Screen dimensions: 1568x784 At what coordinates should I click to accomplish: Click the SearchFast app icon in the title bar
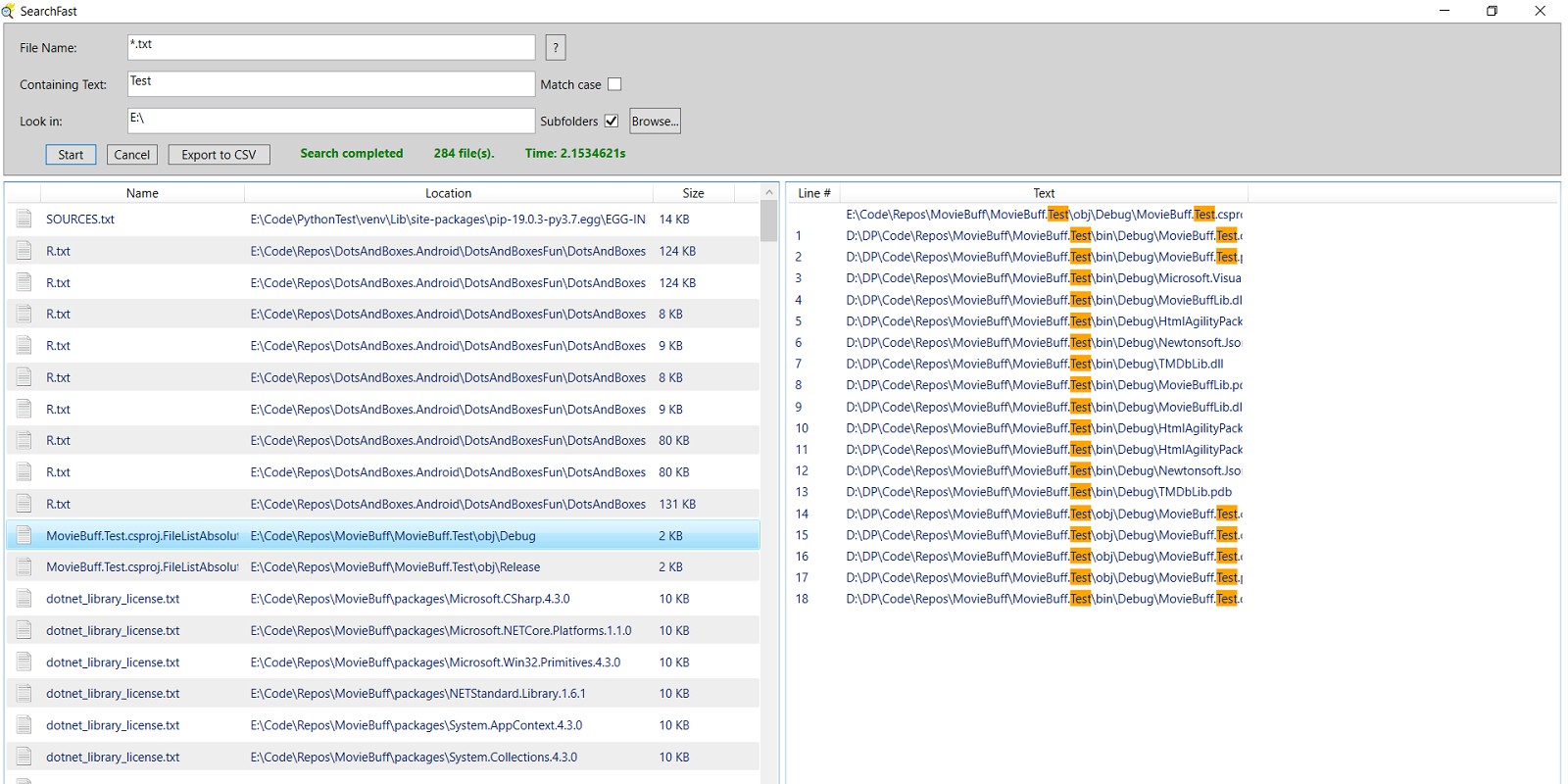9,11
